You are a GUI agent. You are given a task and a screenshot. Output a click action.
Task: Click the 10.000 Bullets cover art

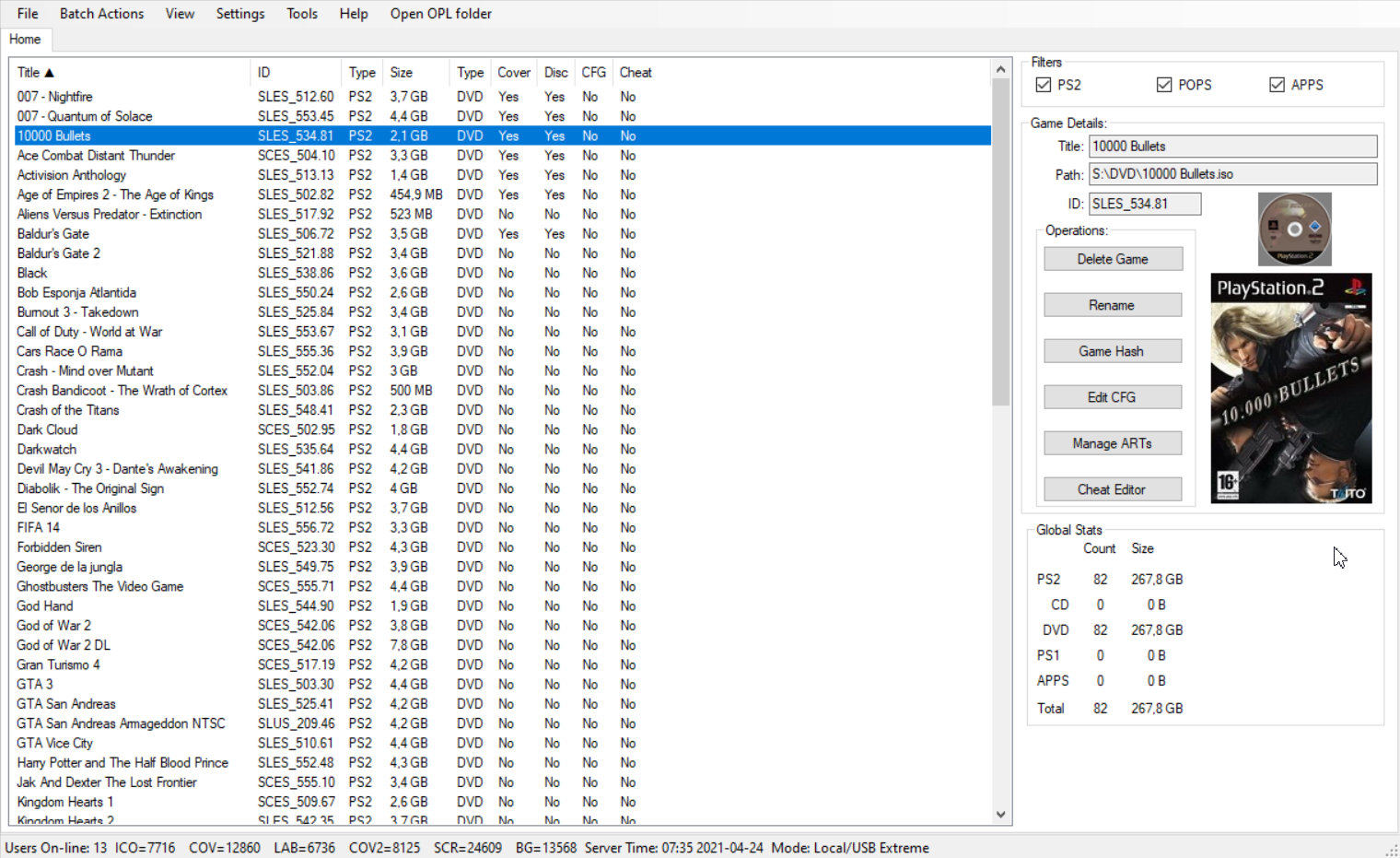click(1291, 388)
